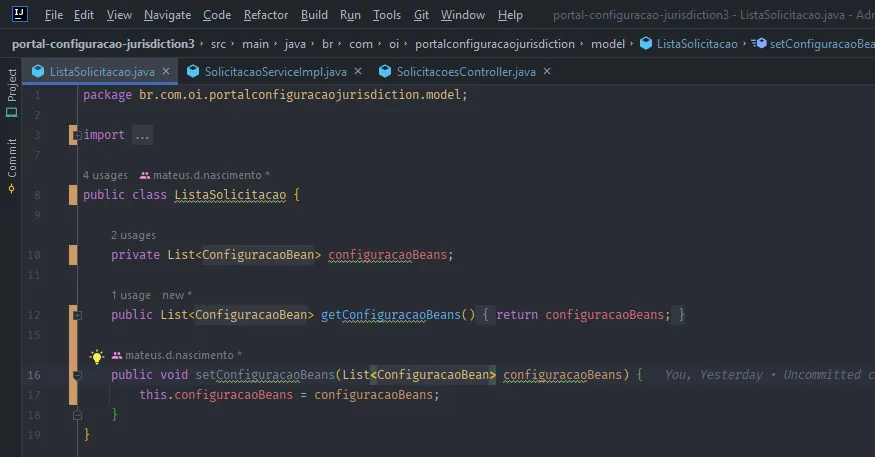Click the portal-configuracao-jurisdiction3 breadcrumb
Screen dimensions: 875x457
103,44
